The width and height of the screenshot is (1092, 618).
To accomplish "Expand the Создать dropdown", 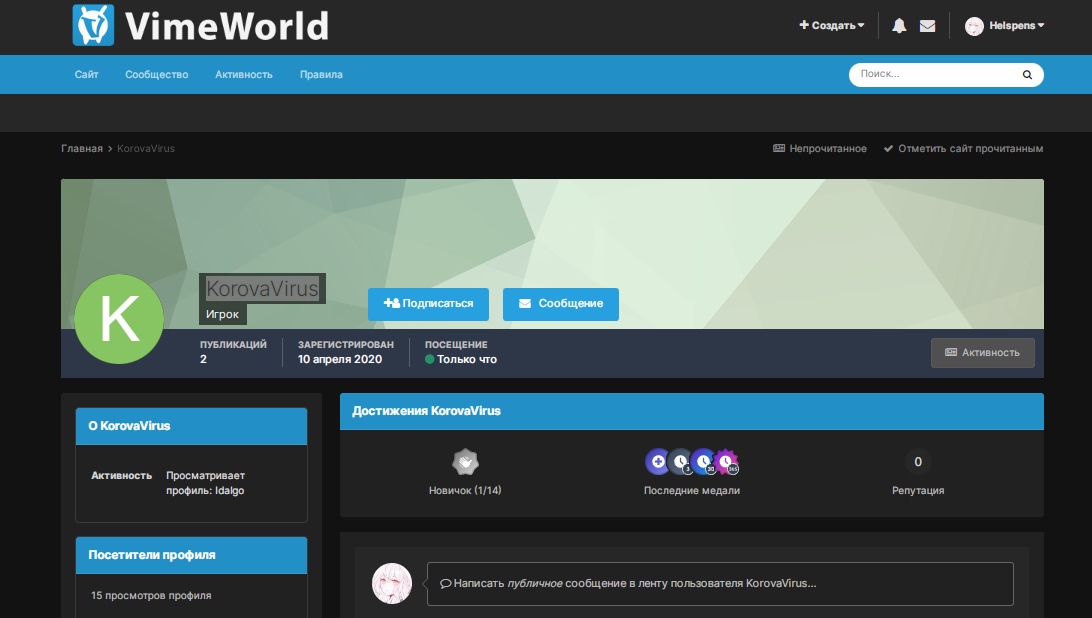I will tap(832, 26).
